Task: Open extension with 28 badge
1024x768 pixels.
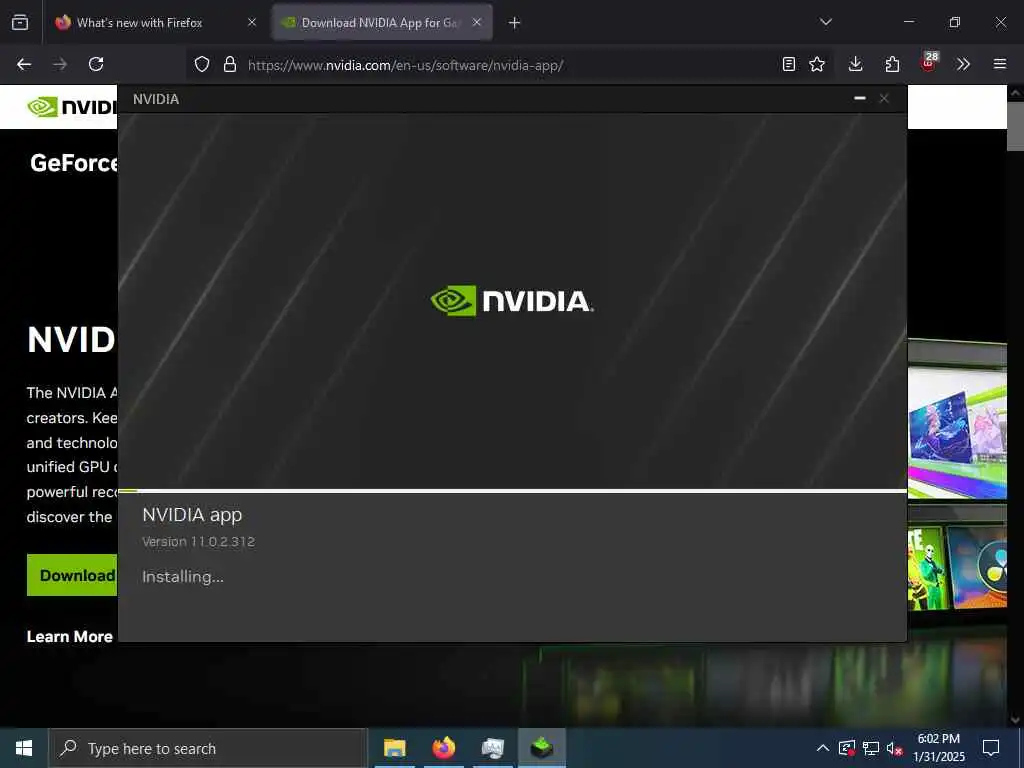Action: 929,63
